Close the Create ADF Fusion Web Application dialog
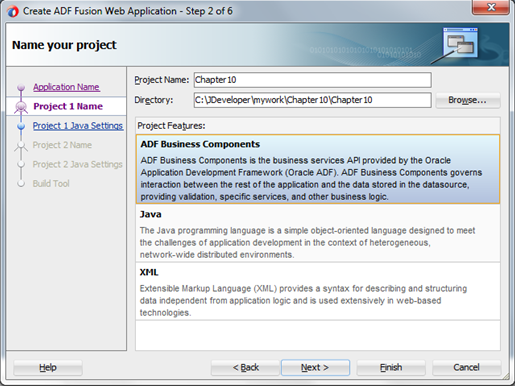515x386 pixels. pyautogui.click(x=491, y=7)
